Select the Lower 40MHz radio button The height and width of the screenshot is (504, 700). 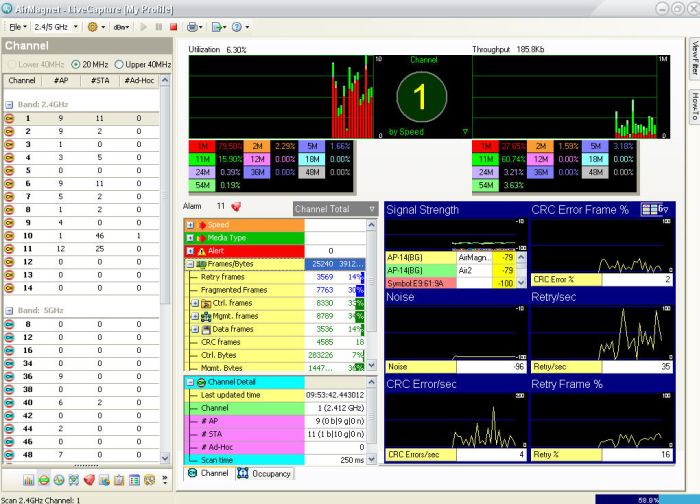click(12, 64)
